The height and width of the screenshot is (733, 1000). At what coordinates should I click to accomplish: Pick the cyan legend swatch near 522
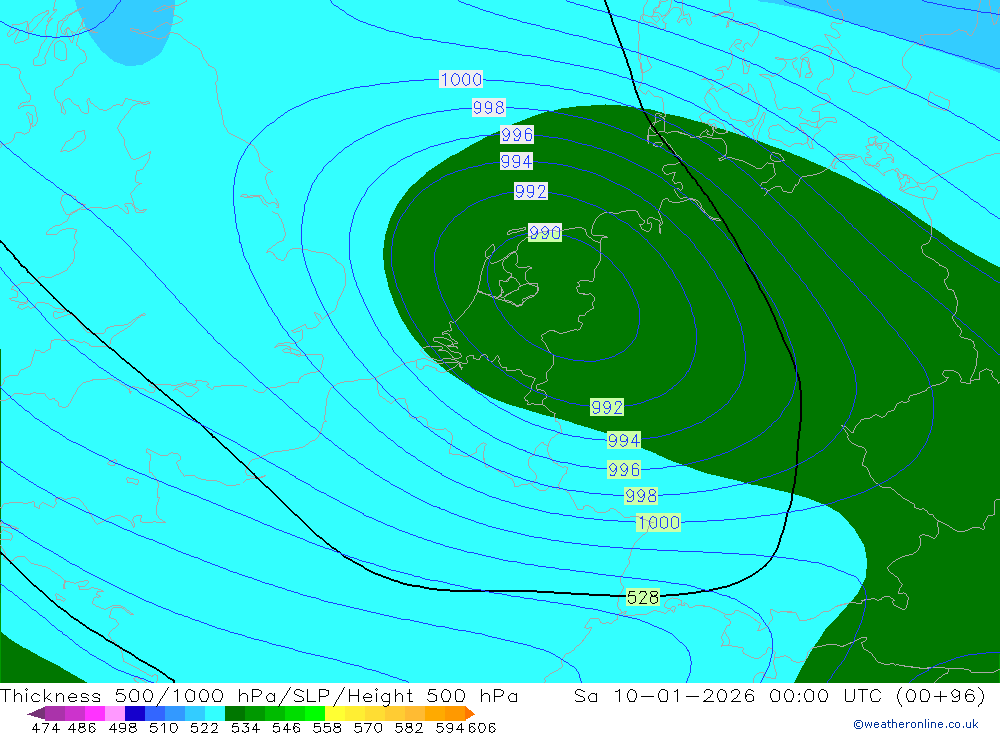coord(215,713)
